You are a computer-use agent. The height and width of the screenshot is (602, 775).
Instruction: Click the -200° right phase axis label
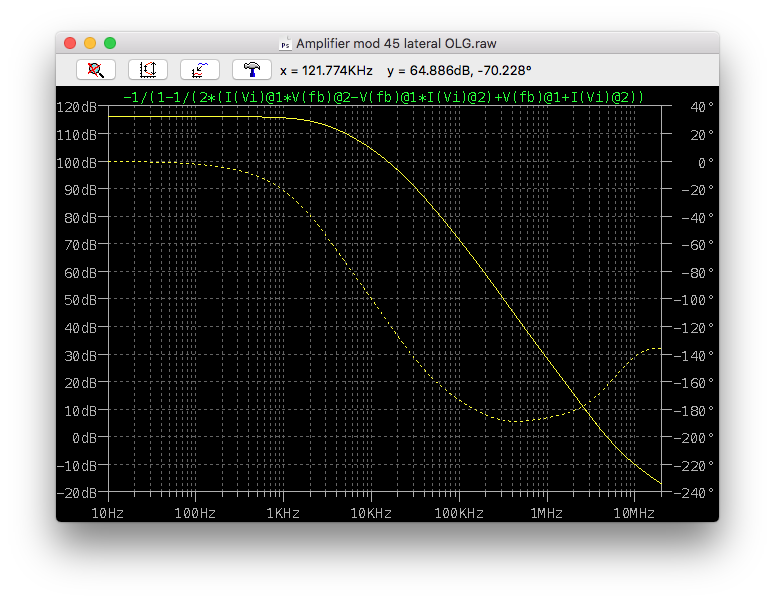[694, 438]
